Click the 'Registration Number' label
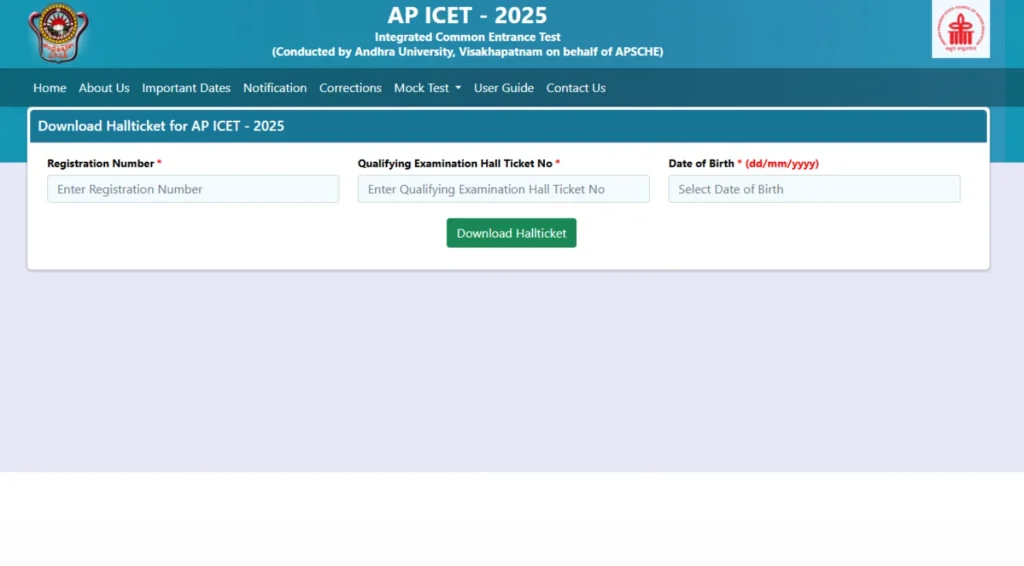Image resolution: width=1024 pixels, height=566 pixels. (101, 163)
